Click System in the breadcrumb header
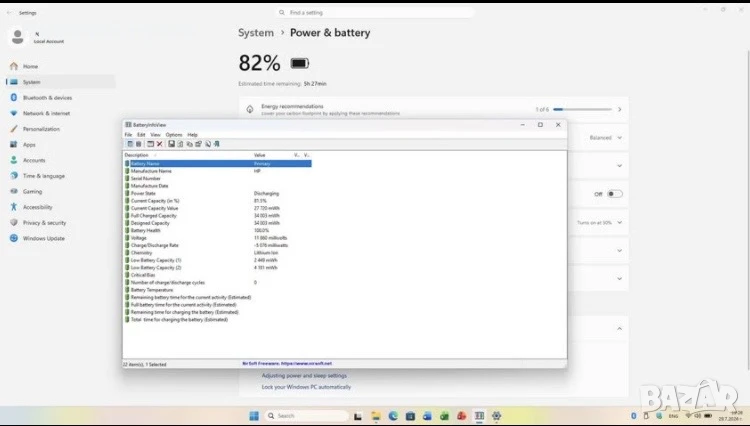Viewport: 750px width, 426px height. tap(256, 33)
